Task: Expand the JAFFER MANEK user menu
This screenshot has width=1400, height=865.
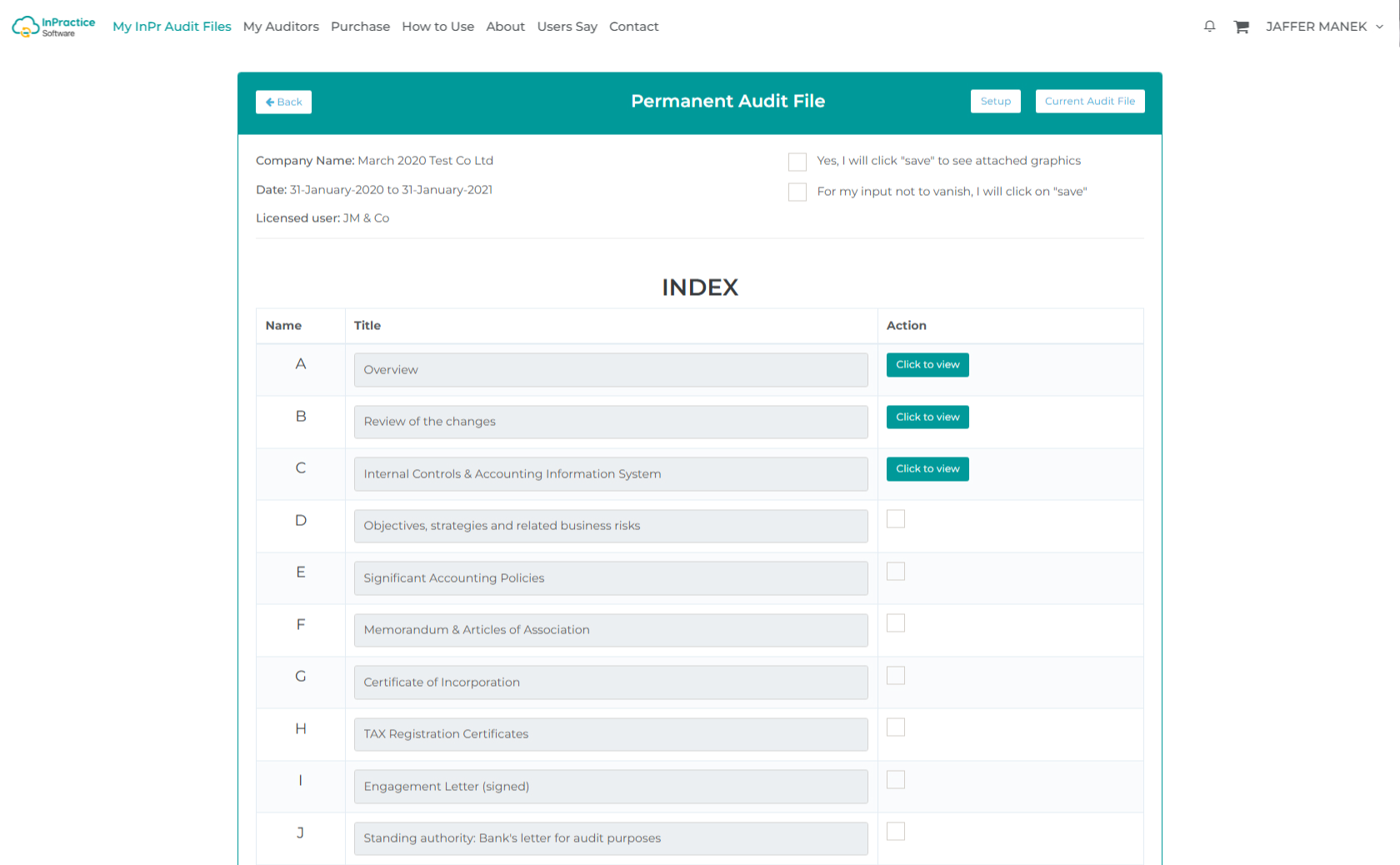Action: [x=1323, y=27]
